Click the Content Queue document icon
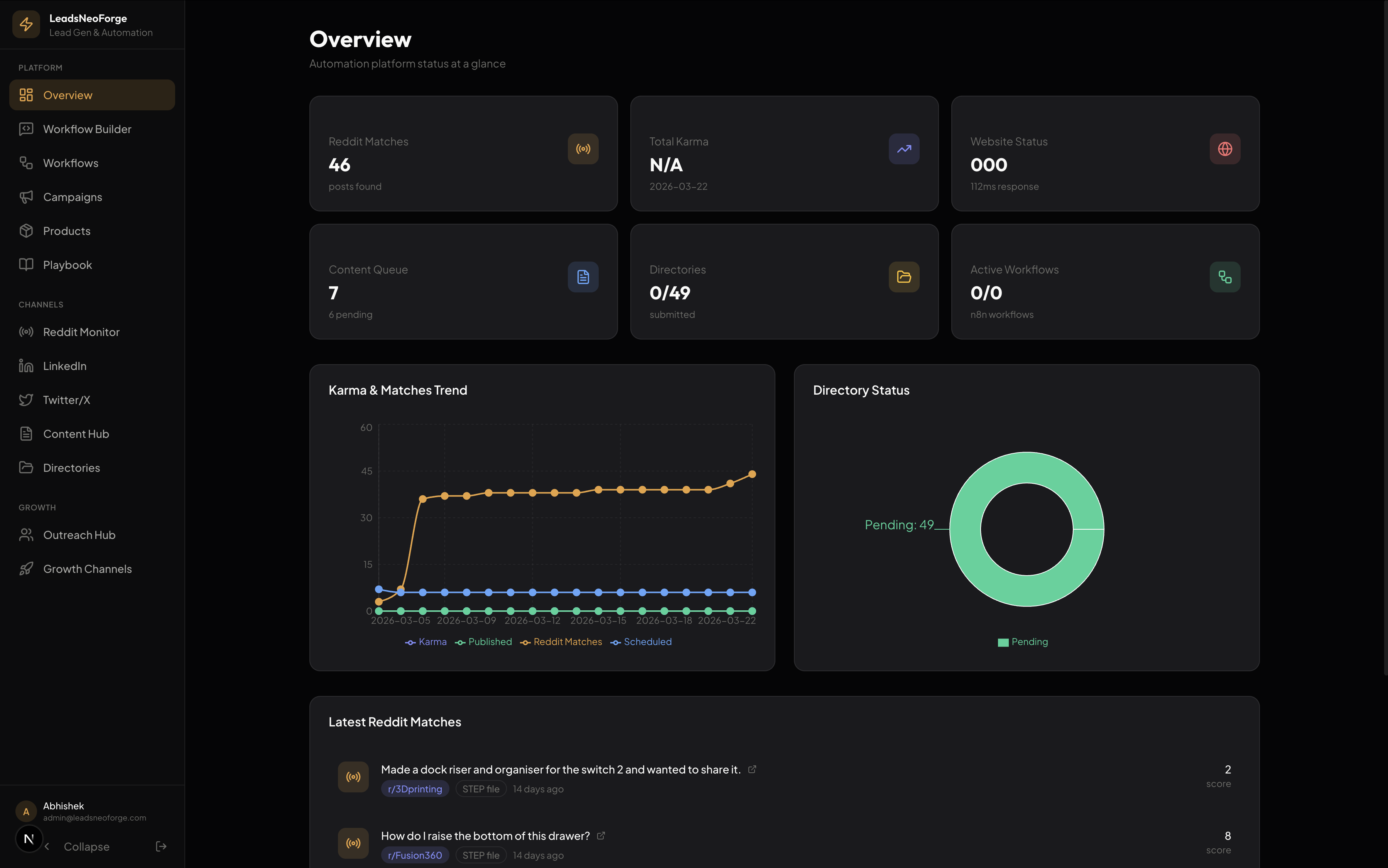The image size is (1388, 868). point(583,277)
